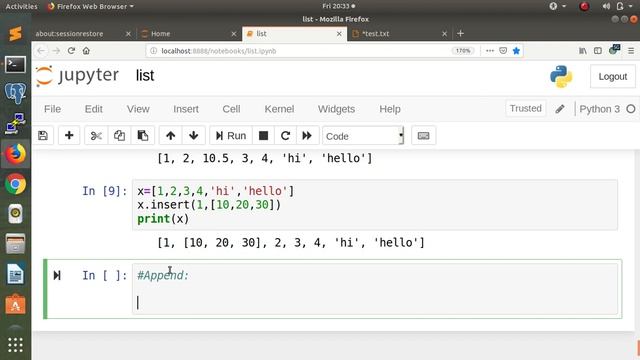
Task: Open Ubuntu Software from the dock
Action: tap(16, 304)
